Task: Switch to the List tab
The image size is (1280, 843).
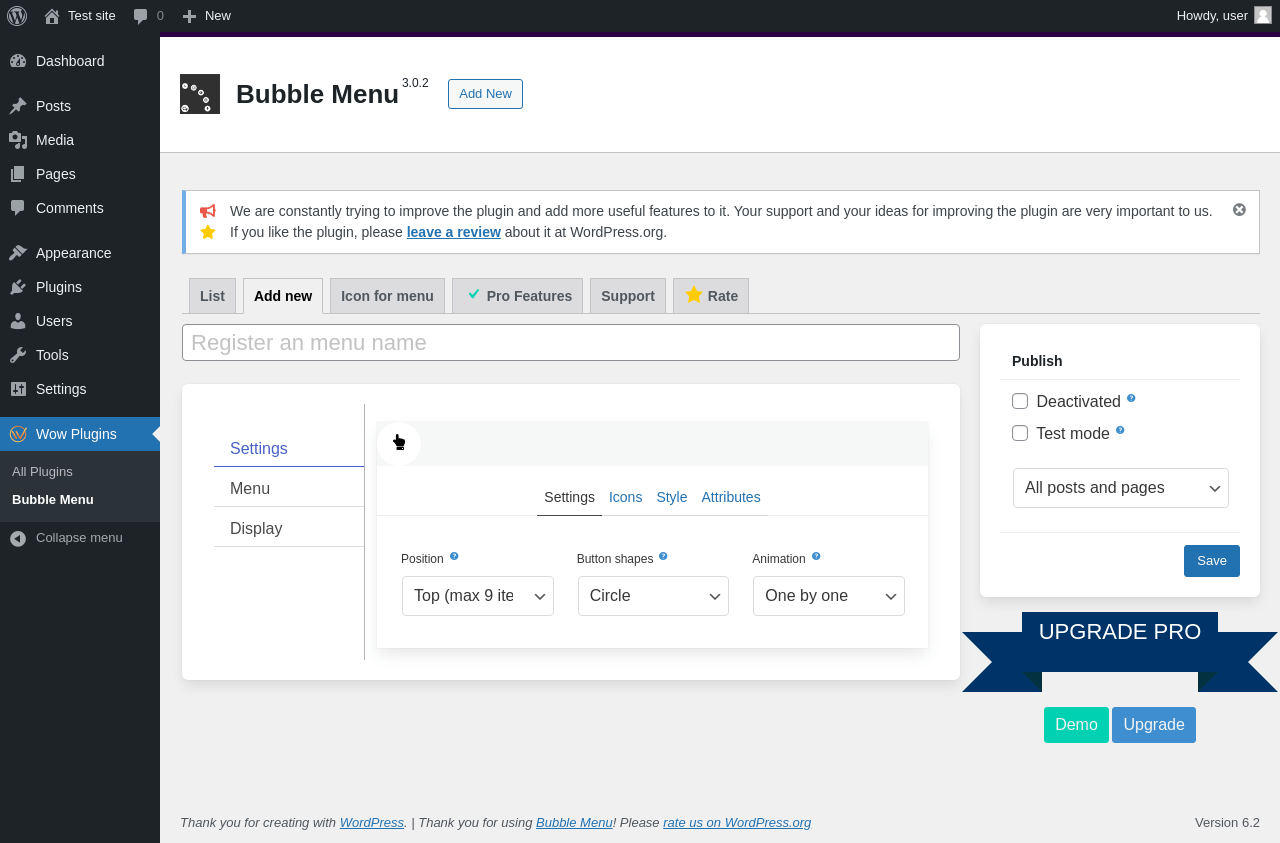Action: point(212,296)
